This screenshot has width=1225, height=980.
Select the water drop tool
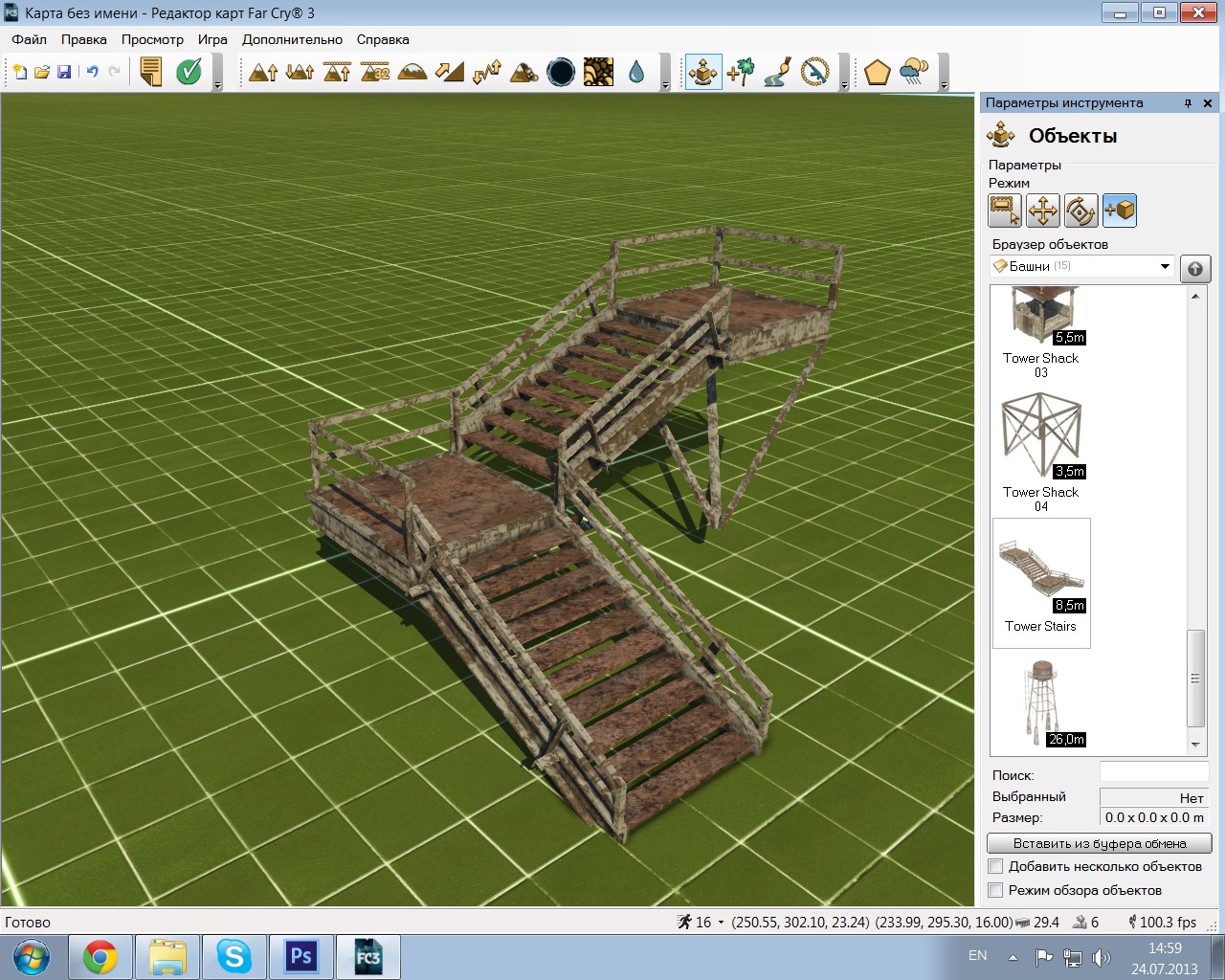pyautogui.click(x=636, y=72)
